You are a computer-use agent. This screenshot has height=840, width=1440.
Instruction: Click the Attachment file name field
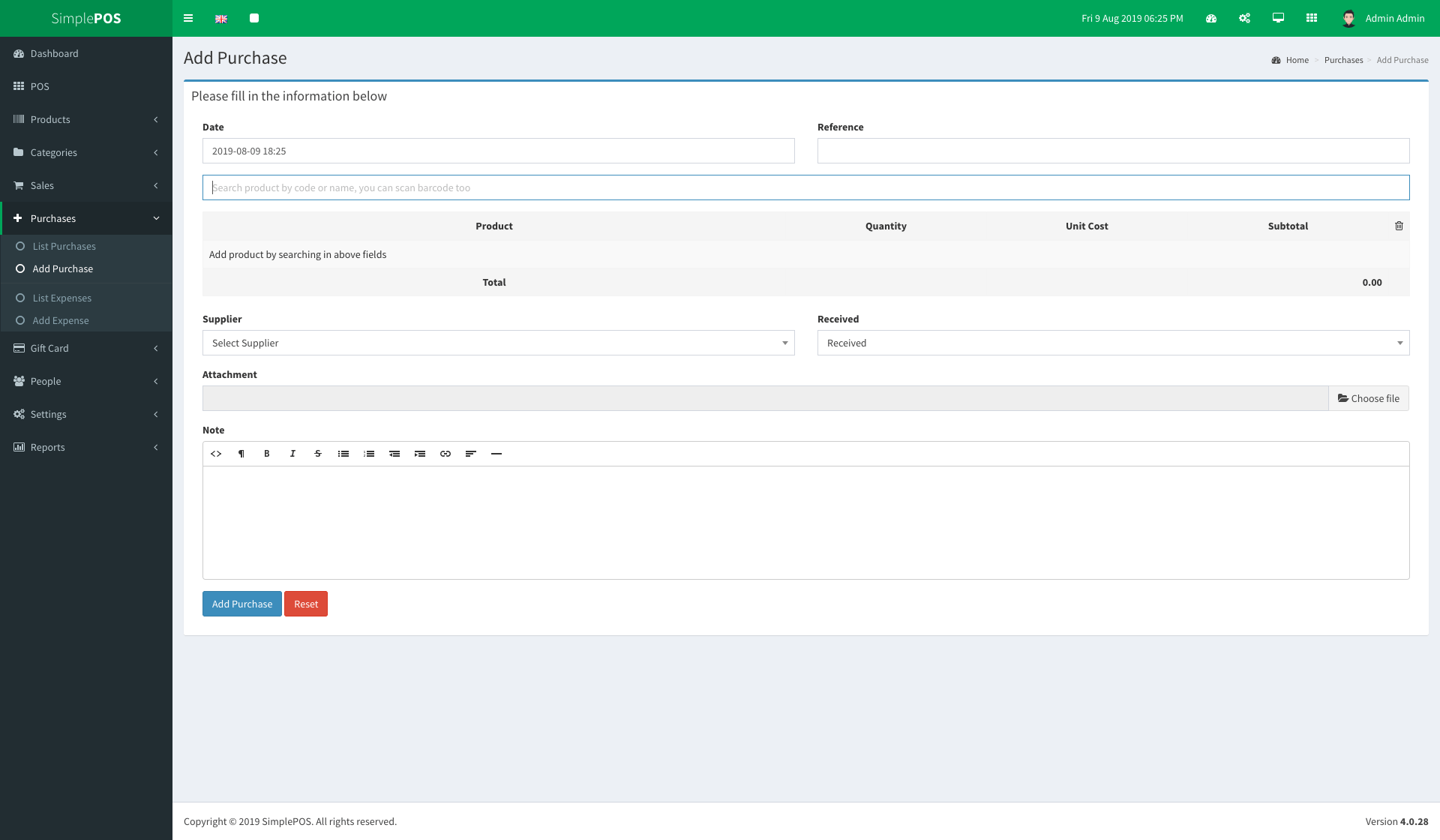pos(765,398)
